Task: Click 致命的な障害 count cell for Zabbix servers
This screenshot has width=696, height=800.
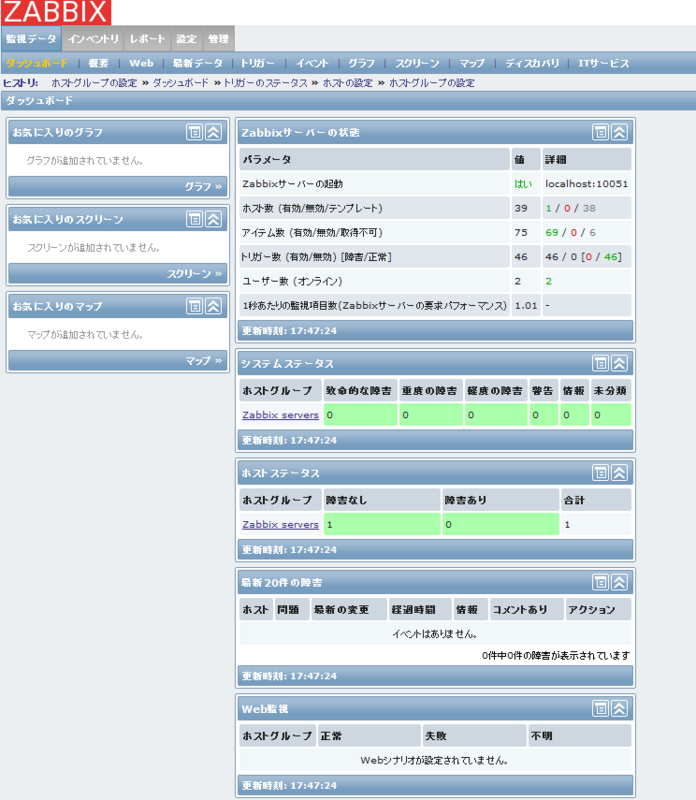Action: click(360, 415)
